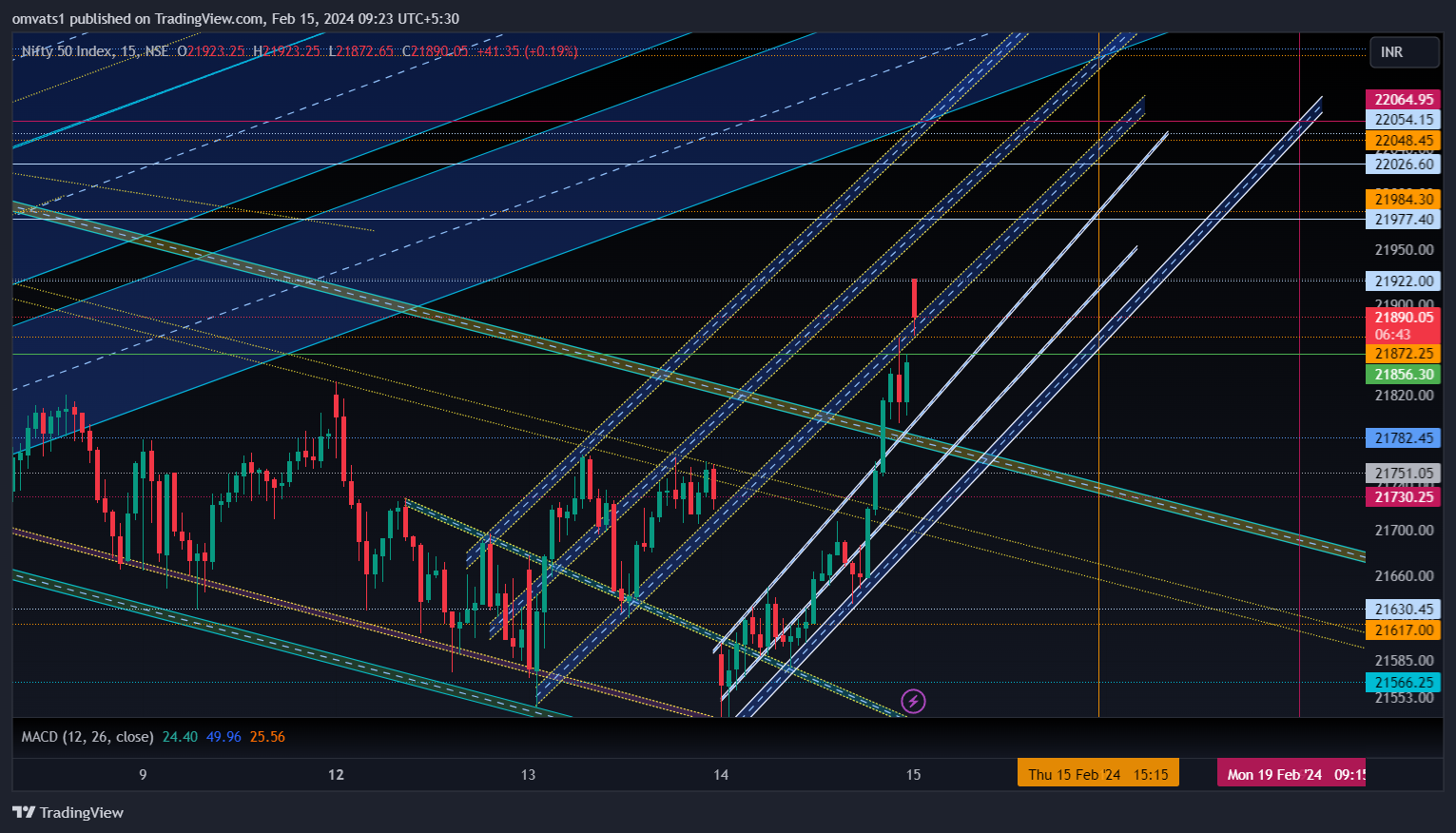Click the 21922.00 price label
Viewport: 1456px width, 833px height.
click(x=1403, y=281)
